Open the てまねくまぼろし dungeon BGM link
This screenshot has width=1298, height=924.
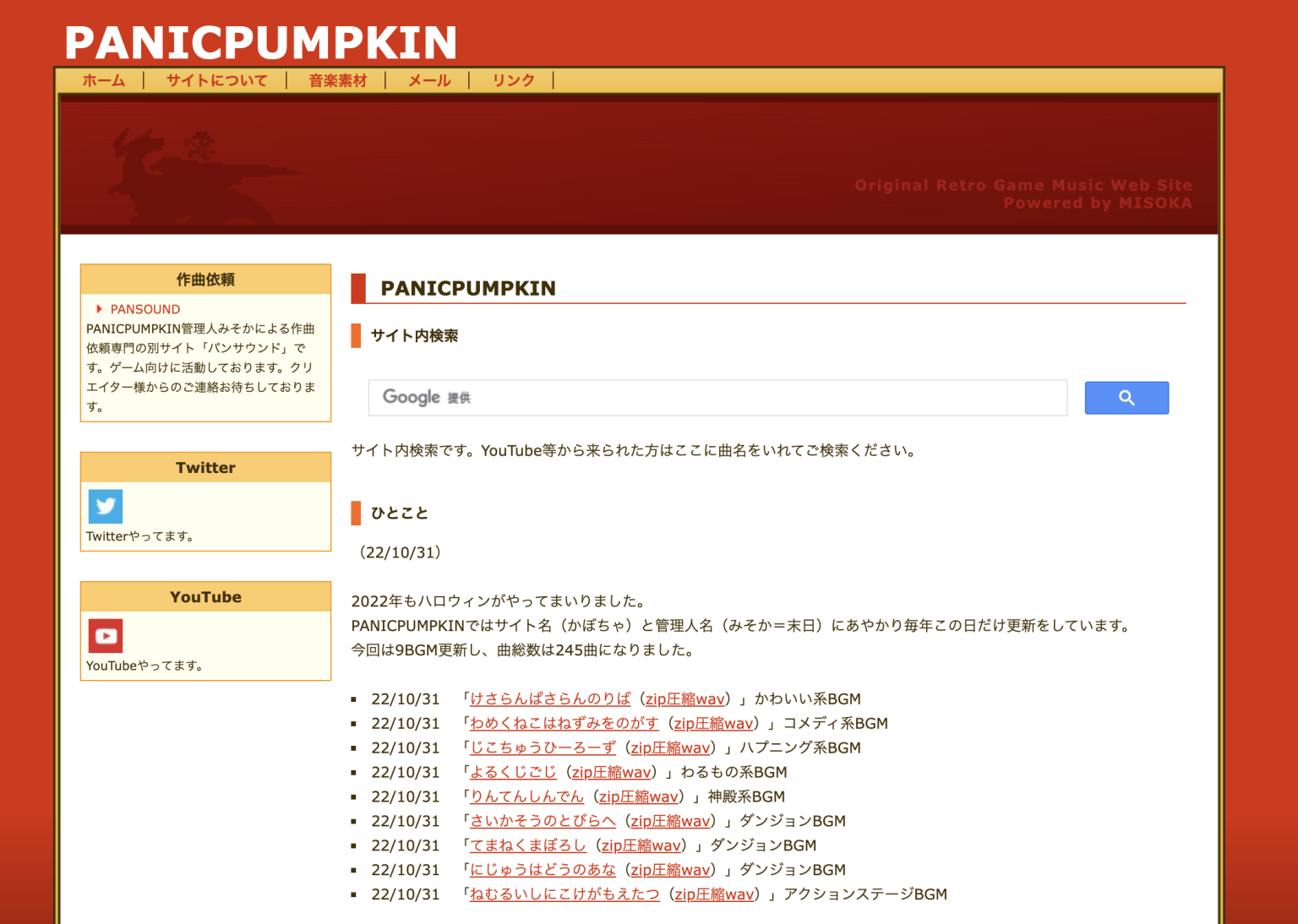[x=528, y=845]
